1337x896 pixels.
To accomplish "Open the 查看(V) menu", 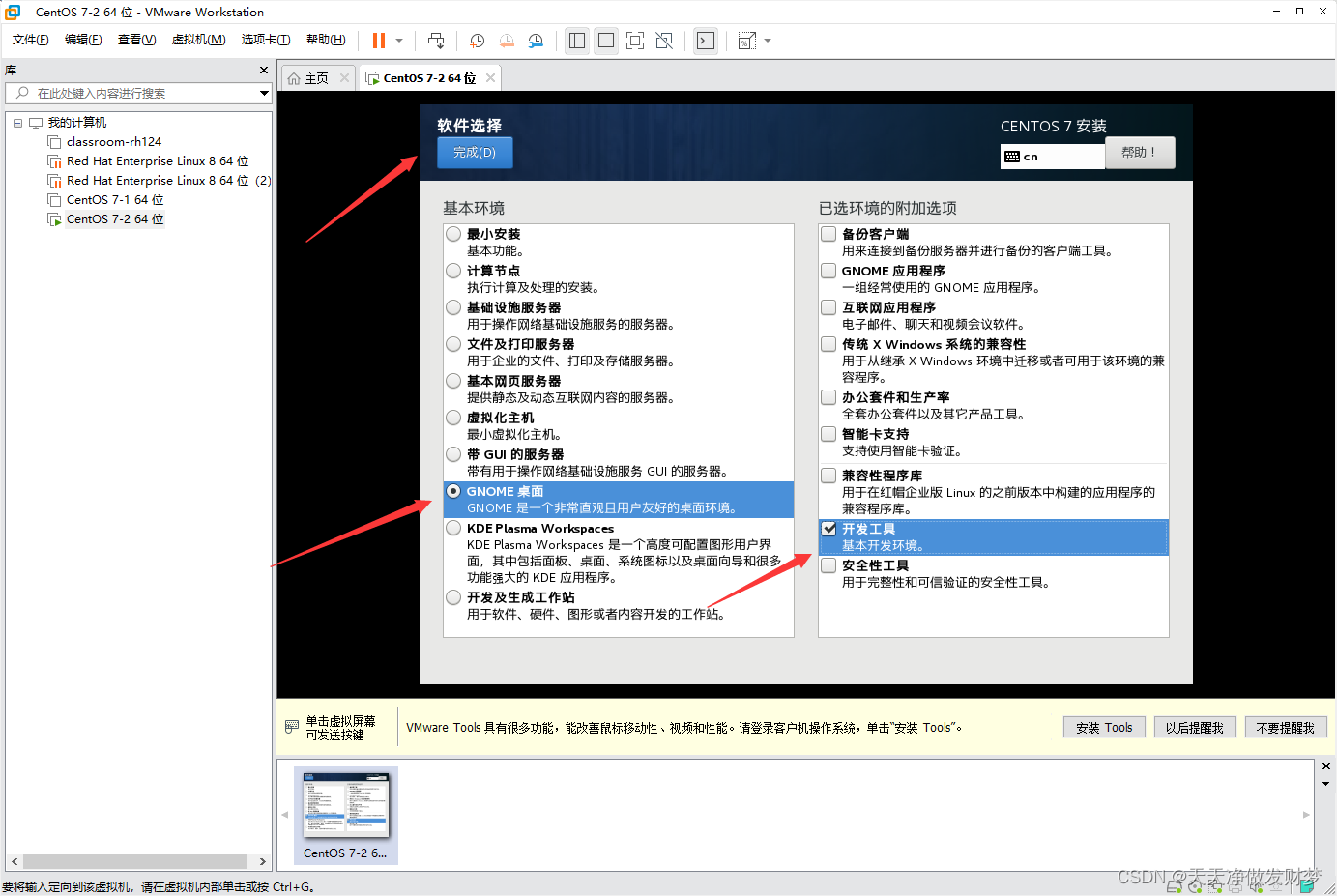I will click(136, 40).
